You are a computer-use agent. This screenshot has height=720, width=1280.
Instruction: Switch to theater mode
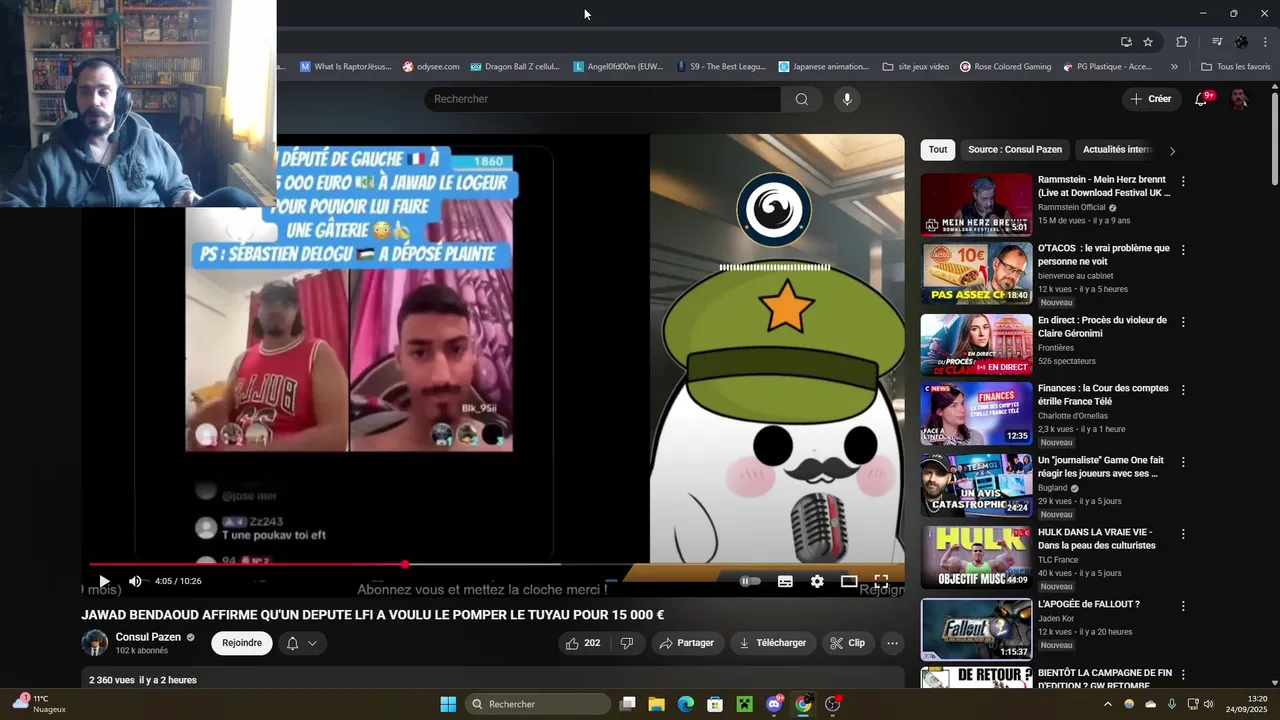click(x=849, y=581)
